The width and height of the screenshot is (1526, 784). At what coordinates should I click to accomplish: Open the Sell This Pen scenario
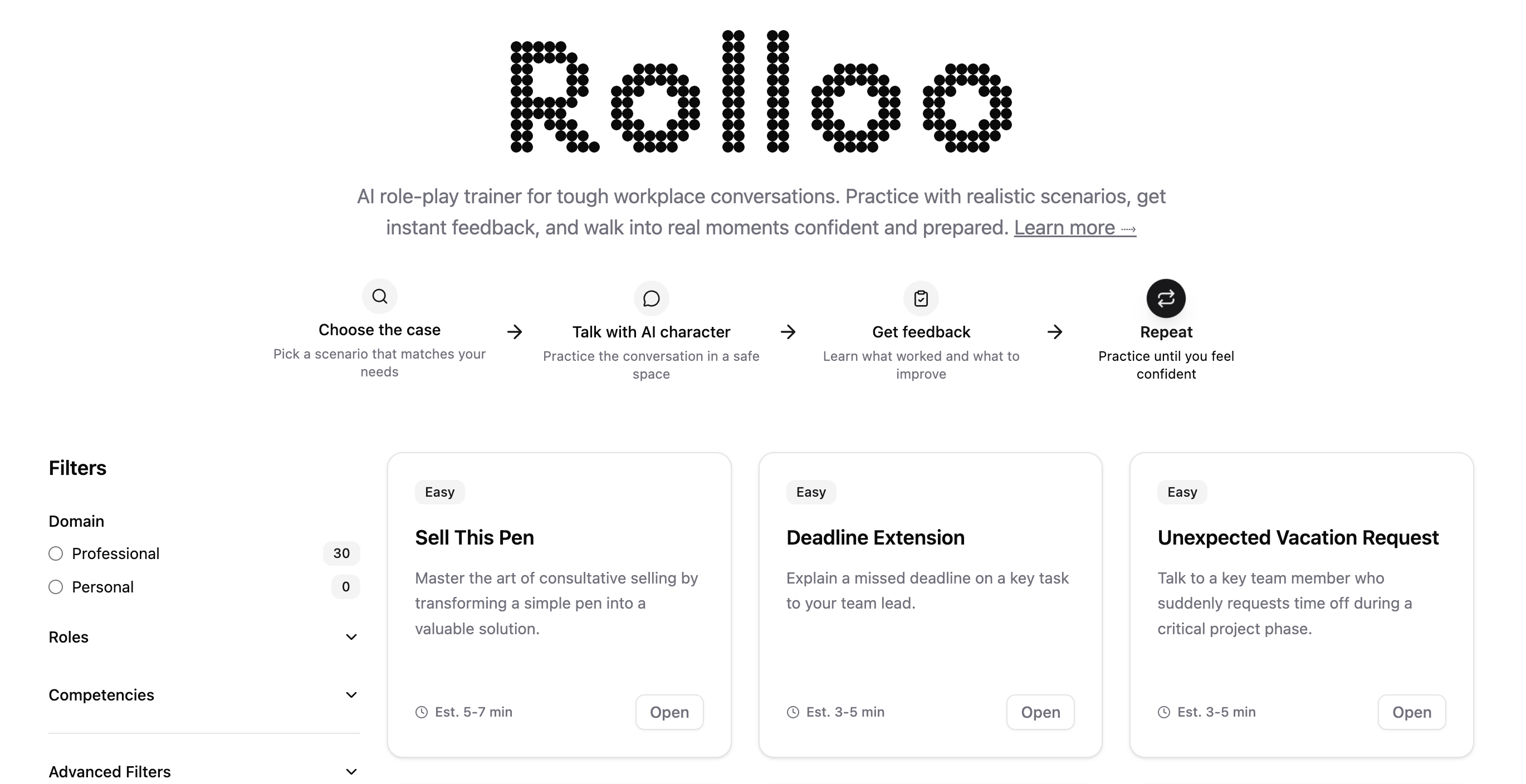click(669, 712)
